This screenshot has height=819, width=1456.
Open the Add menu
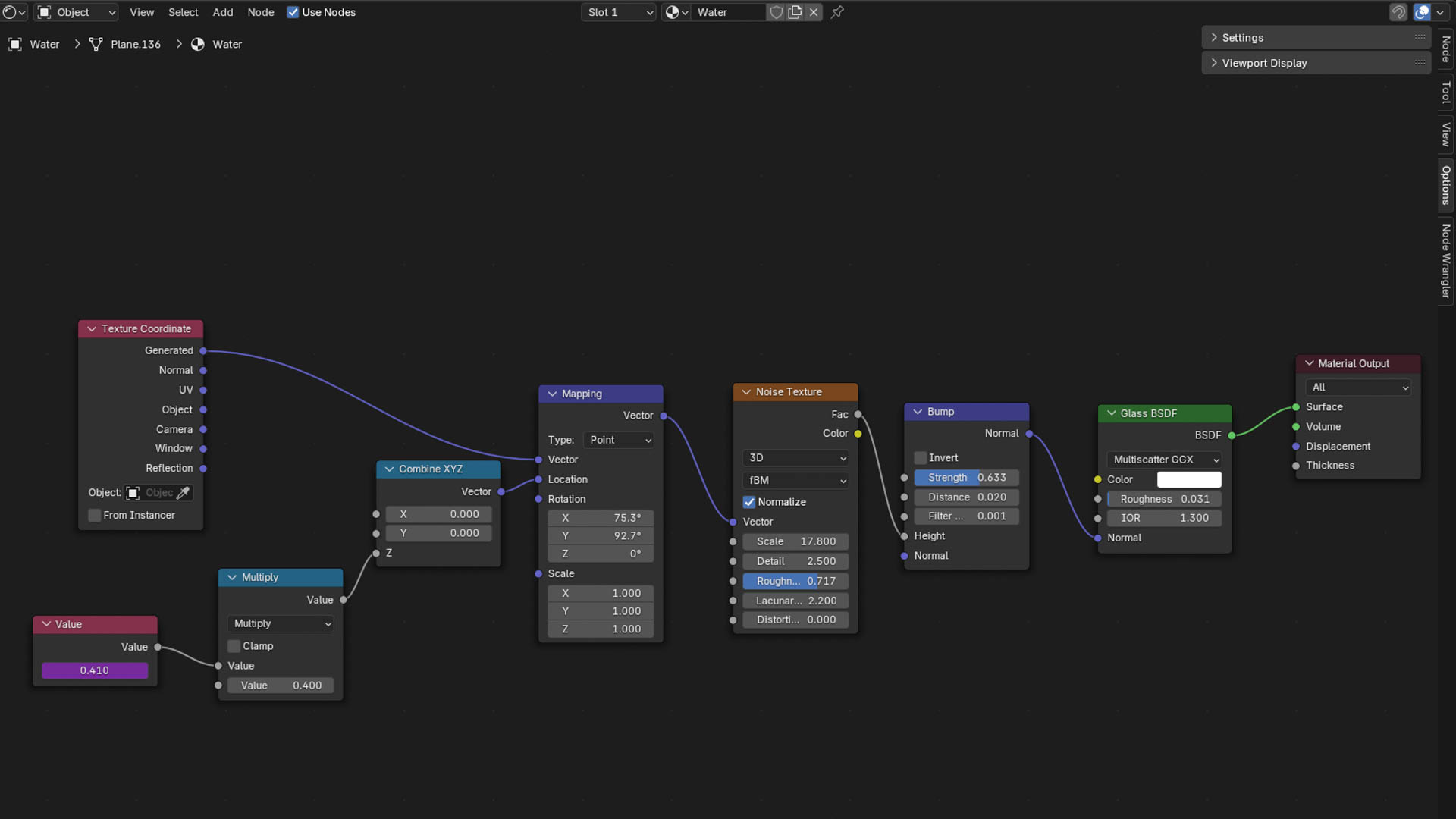coord(222,12)
